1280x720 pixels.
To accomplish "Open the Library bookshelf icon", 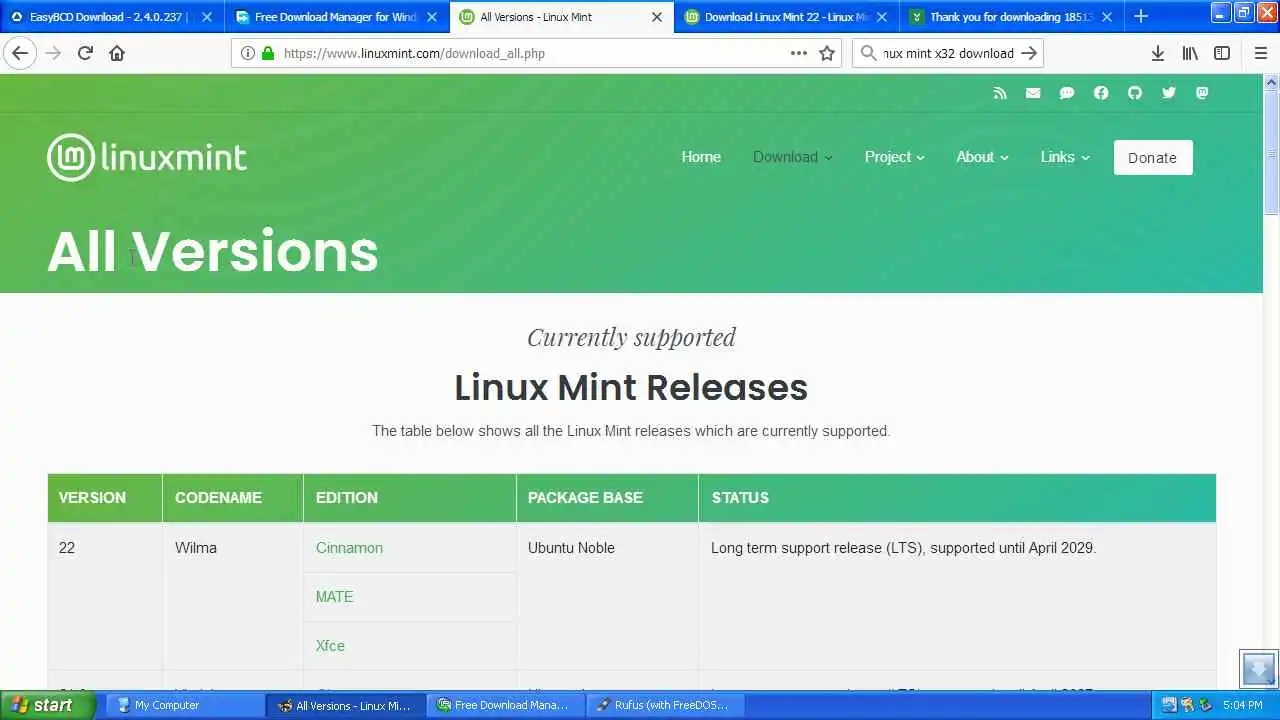I will tap(1190, 53).
